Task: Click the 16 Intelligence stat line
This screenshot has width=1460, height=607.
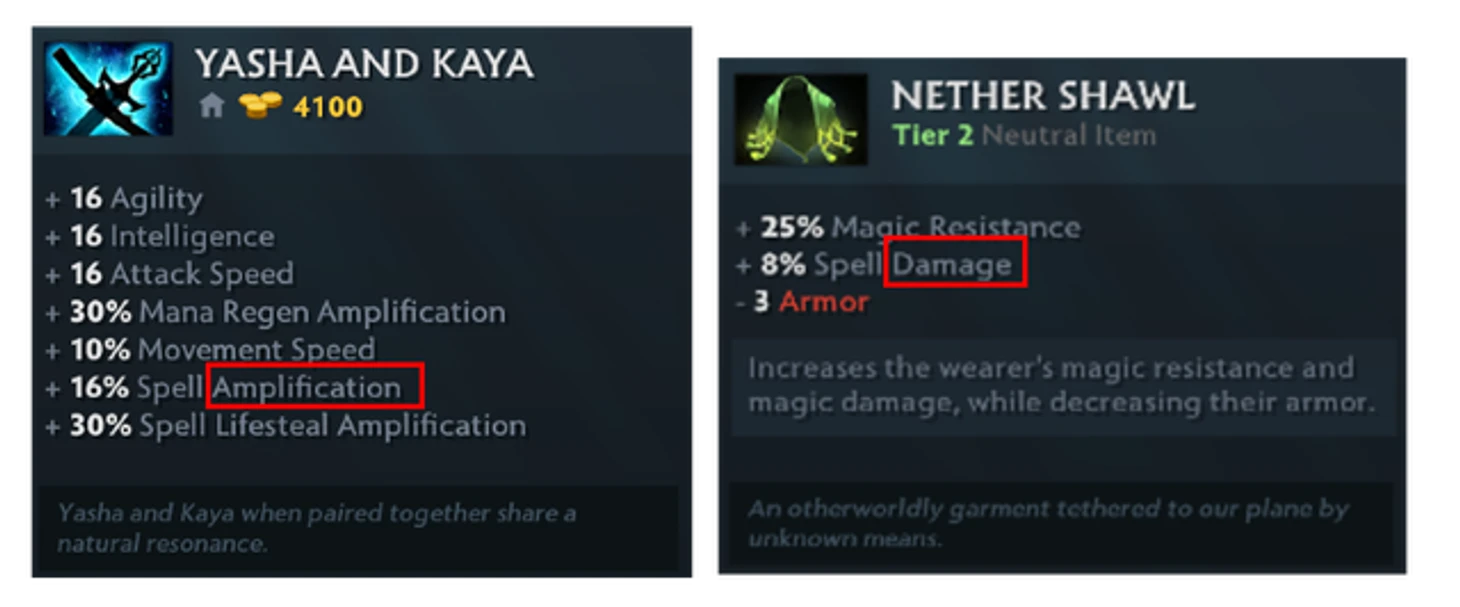Action: [x=160, y=236]
